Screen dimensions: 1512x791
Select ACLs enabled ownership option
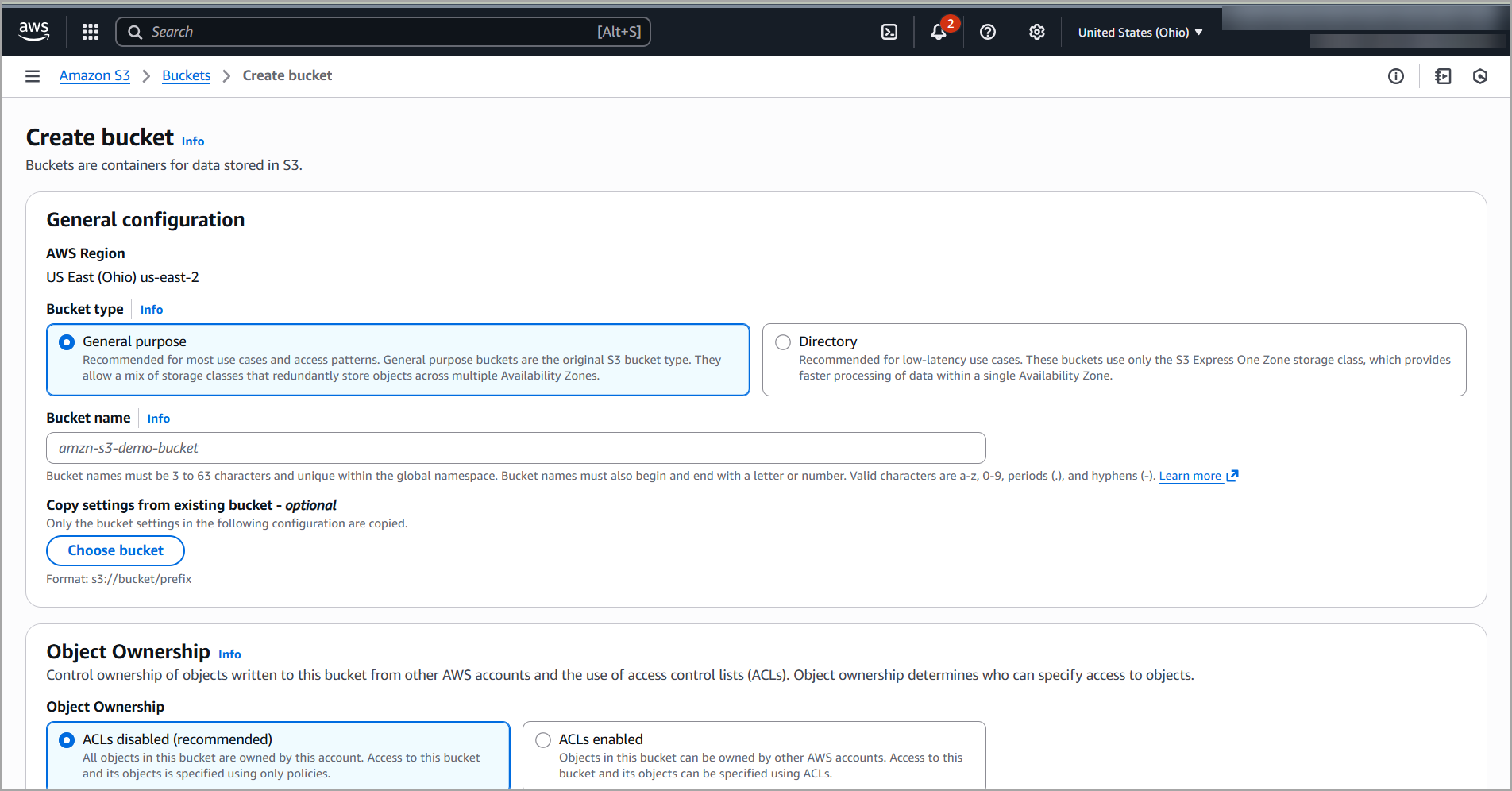click(543, 739)
